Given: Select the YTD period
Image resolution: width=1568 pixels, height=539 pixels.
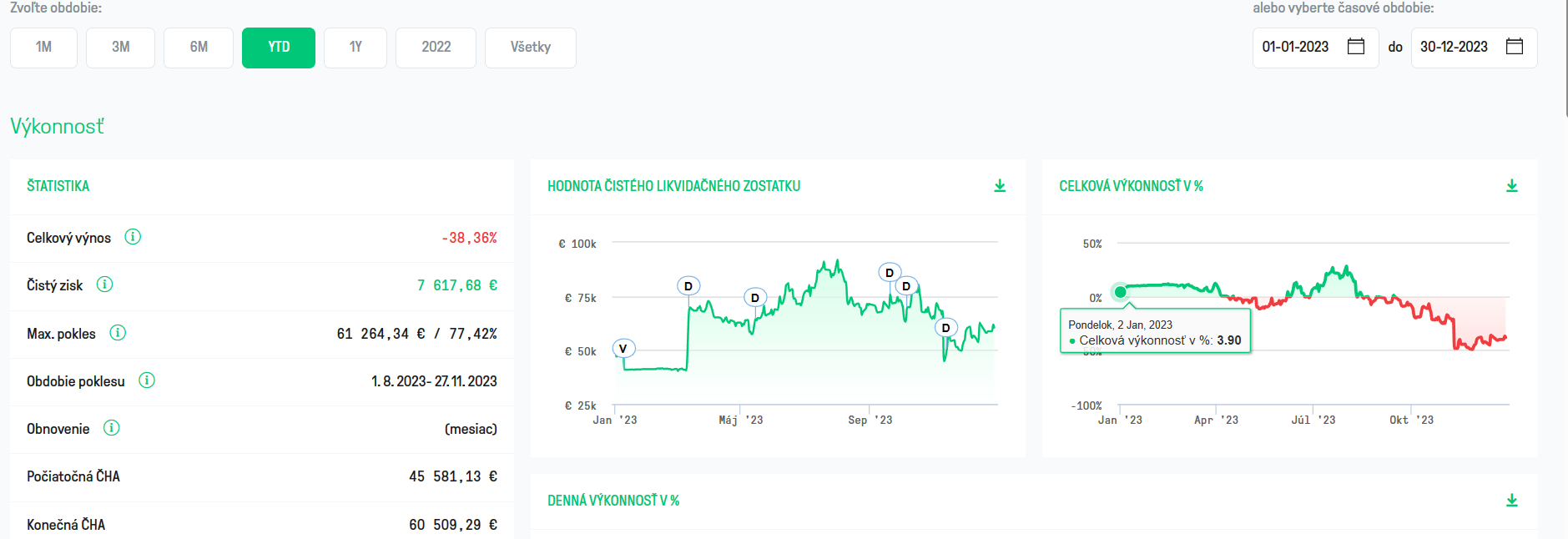Looking at the screenshot, I should 279,48.
